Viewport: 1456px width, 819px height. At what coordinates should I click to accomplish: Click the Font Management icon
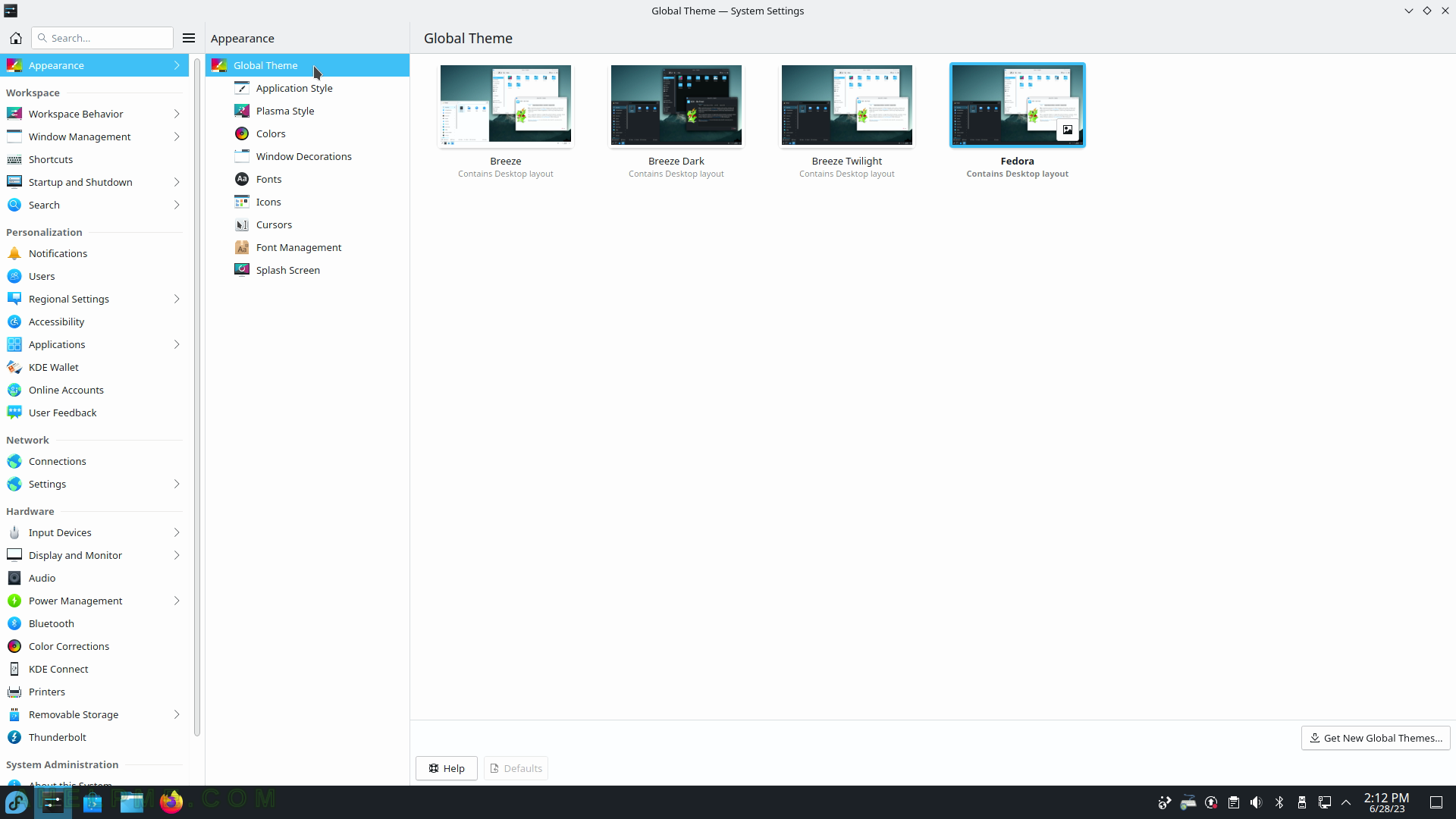point(242,247)
